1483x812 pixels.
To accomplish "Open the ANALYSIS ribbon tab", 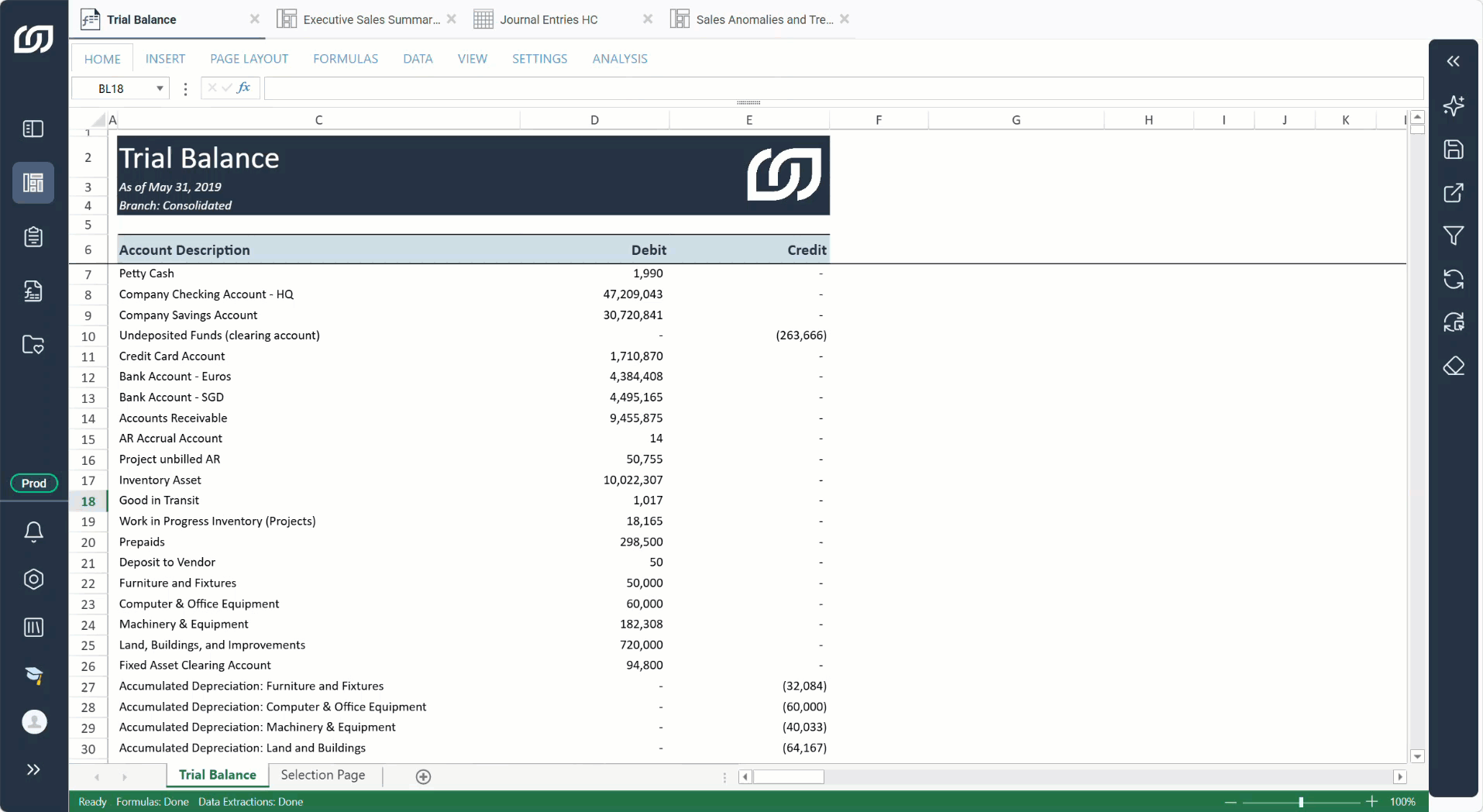I will [620, 59].
